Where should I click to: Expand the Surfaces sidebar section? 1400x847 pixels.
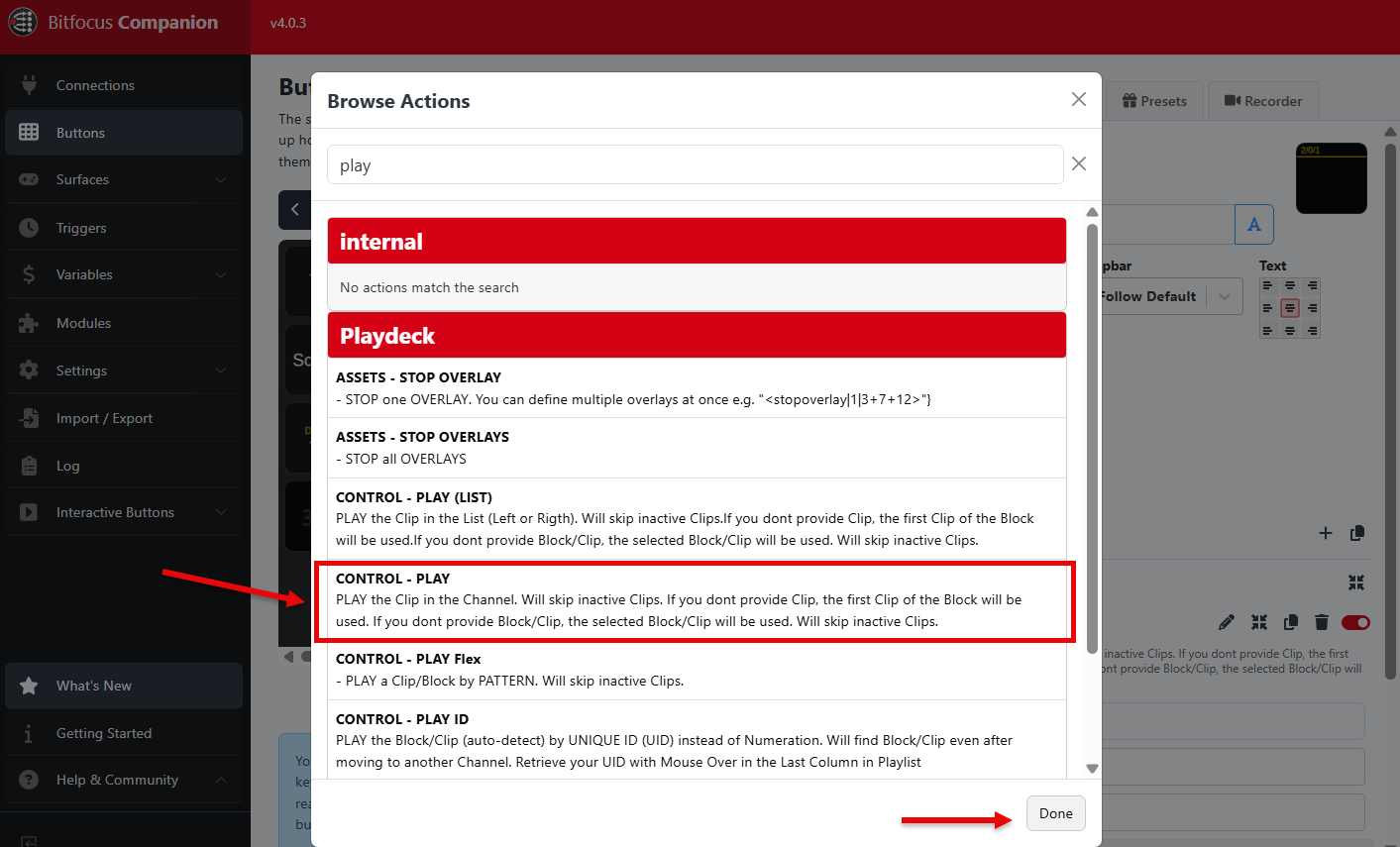(x=124, y=179)
